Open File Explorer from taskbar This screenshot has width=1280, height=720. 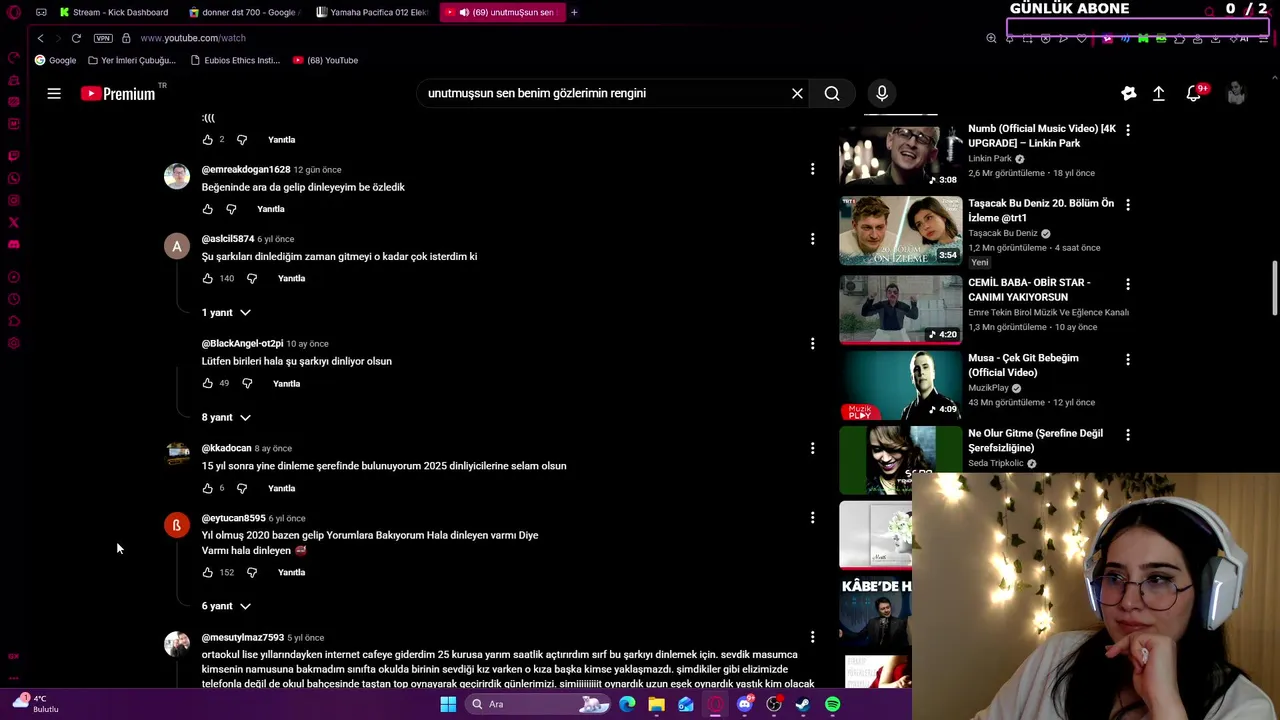pos(656,704)
